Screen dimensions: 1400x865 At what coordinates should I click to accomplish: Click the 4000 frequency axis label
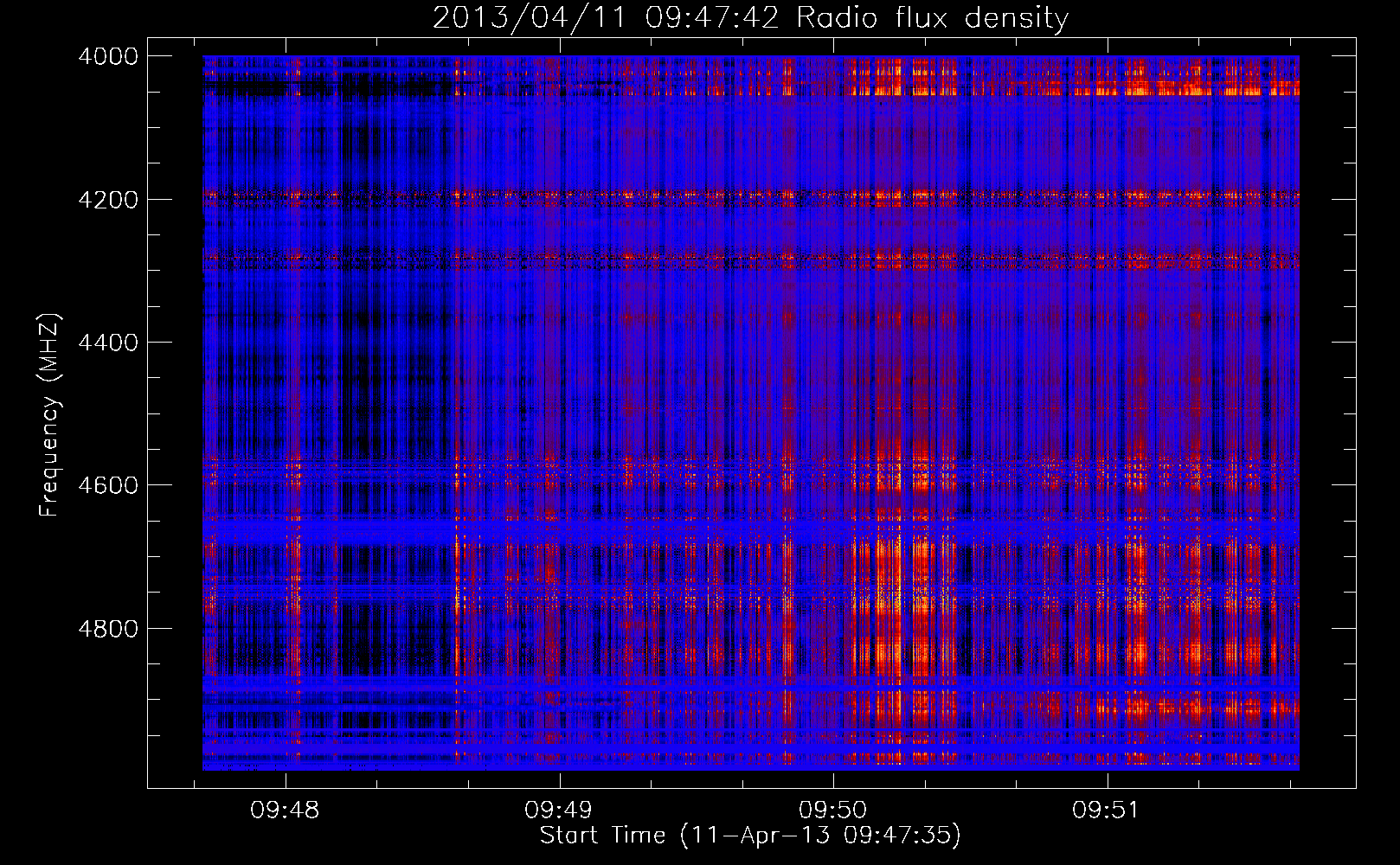pyautogui.click(x=108, y=56)
